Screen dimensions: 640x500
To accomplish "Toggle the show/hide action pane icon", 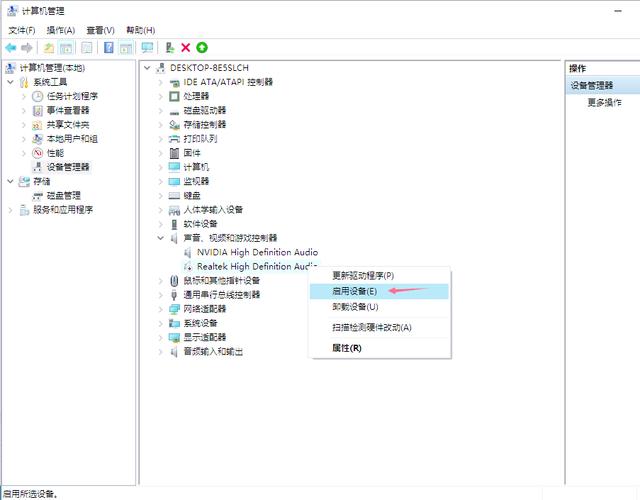I will [x=126, y=48].
